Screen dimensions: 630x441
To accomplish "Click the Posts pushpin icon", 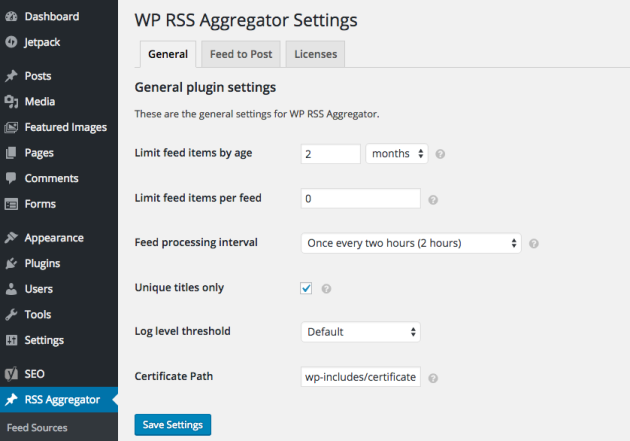I will 11,76.
